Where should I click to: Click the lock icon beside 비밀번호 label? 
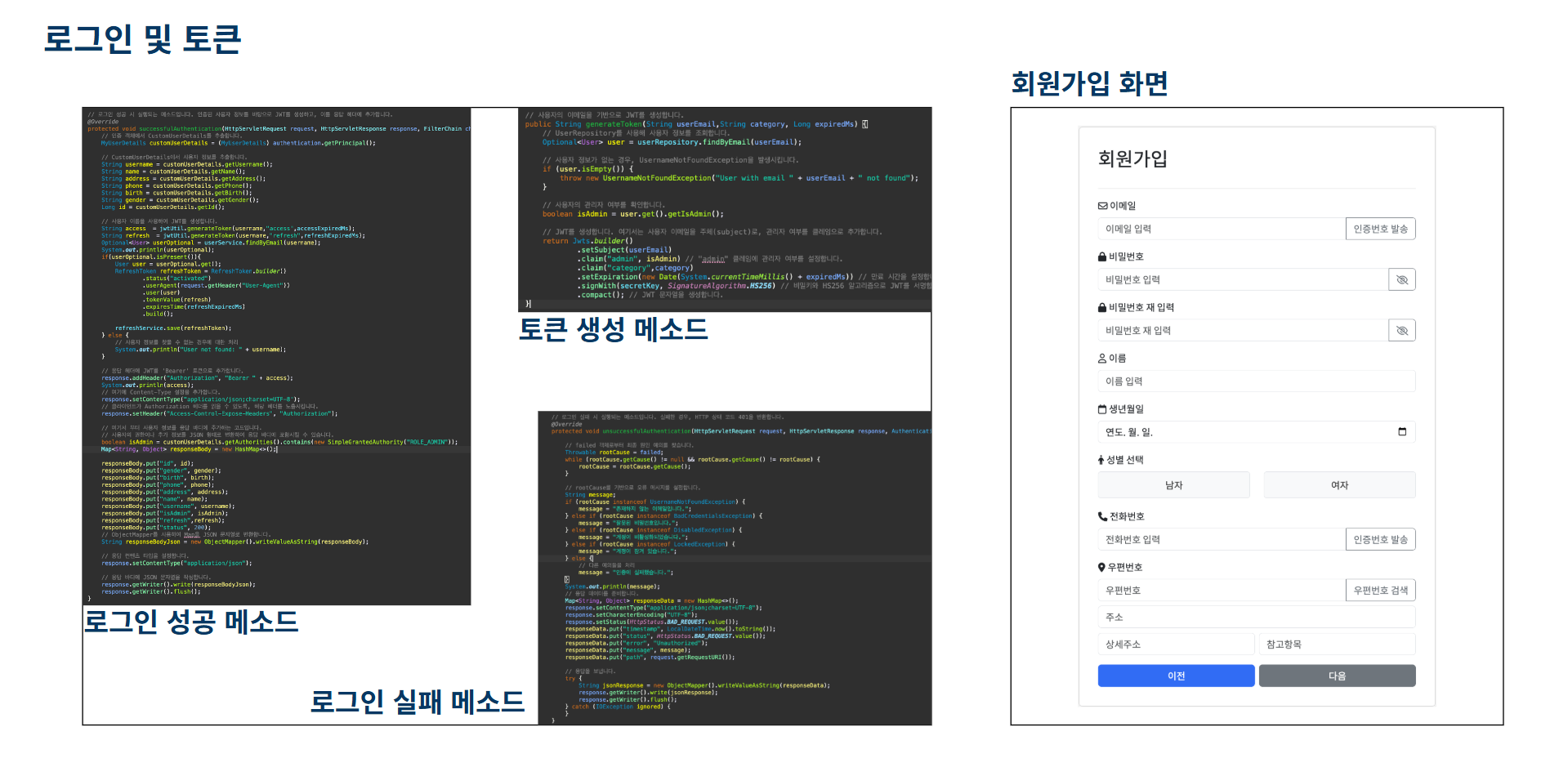pyautogui.click(x=1102, y=256)
